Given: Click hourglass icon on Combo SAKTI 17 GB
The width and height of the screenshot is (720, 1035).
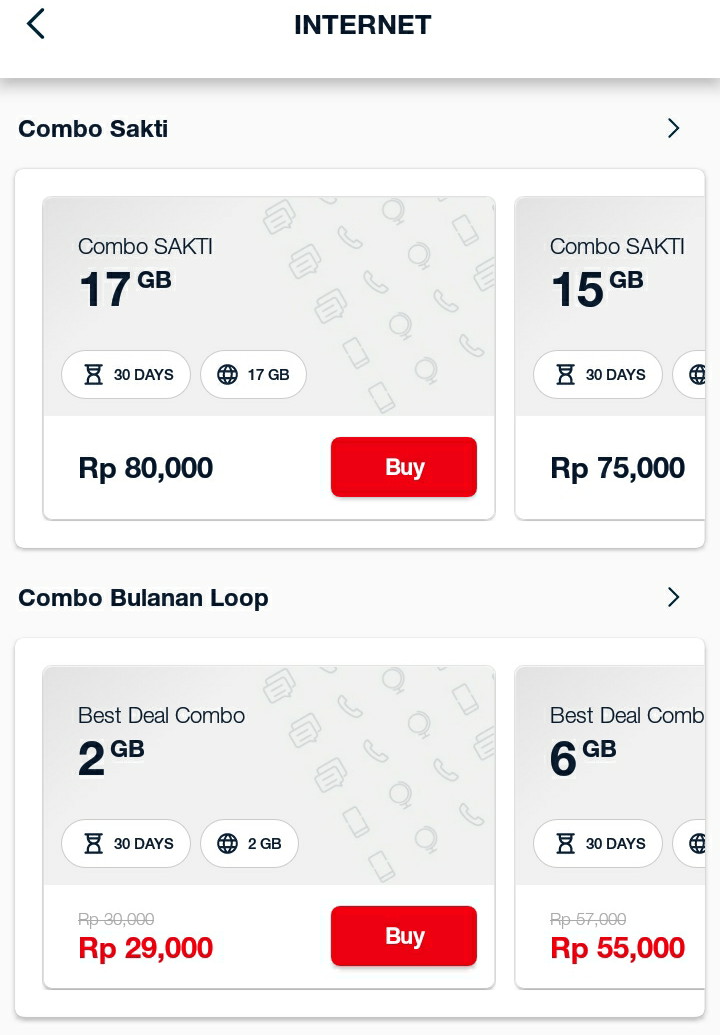Looking at the screenshot, I should coord(93,375).
